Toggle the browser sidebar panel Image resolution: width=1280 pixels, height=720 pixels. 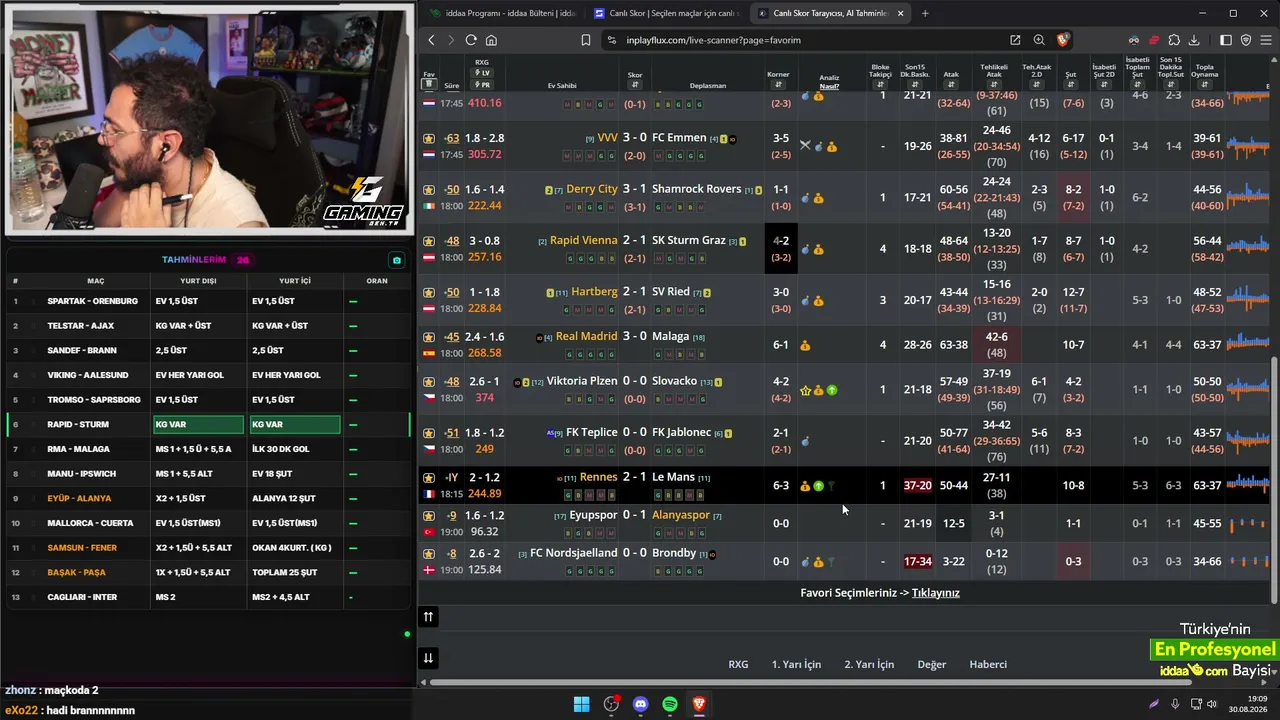(1226, 40)
